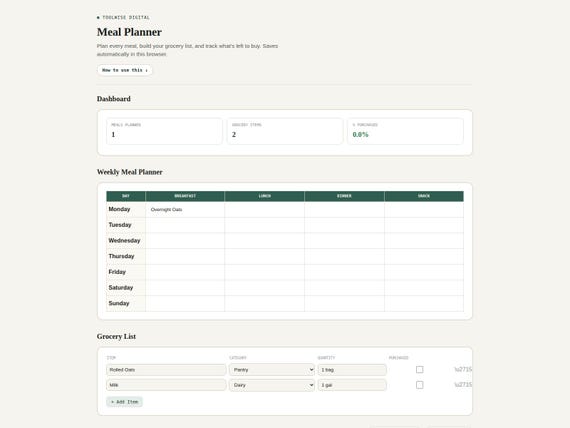The image size is (570, 428).
Task: Select the Tuesday lunch cell
Action: pyautogui.click(x=265, y=225)
